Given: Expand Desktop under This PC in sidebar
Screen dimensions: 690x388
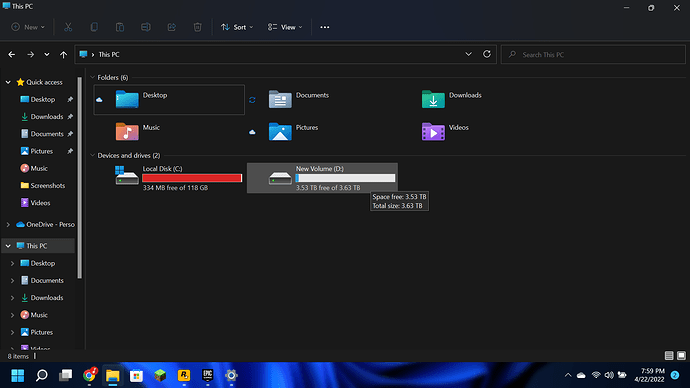Looking at the screenshot, I should (12, 263).
